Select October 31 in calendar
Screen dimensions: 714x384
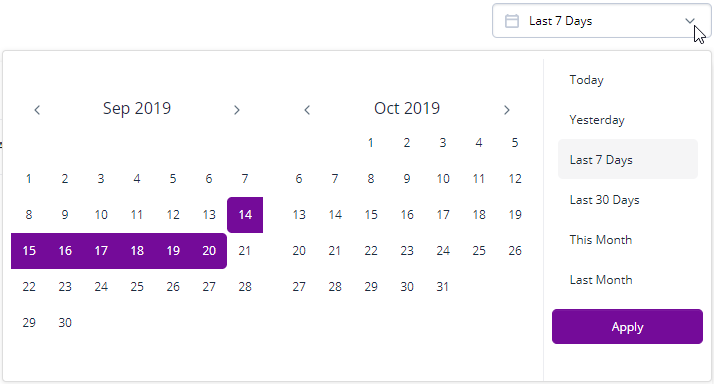coord(443,287)
